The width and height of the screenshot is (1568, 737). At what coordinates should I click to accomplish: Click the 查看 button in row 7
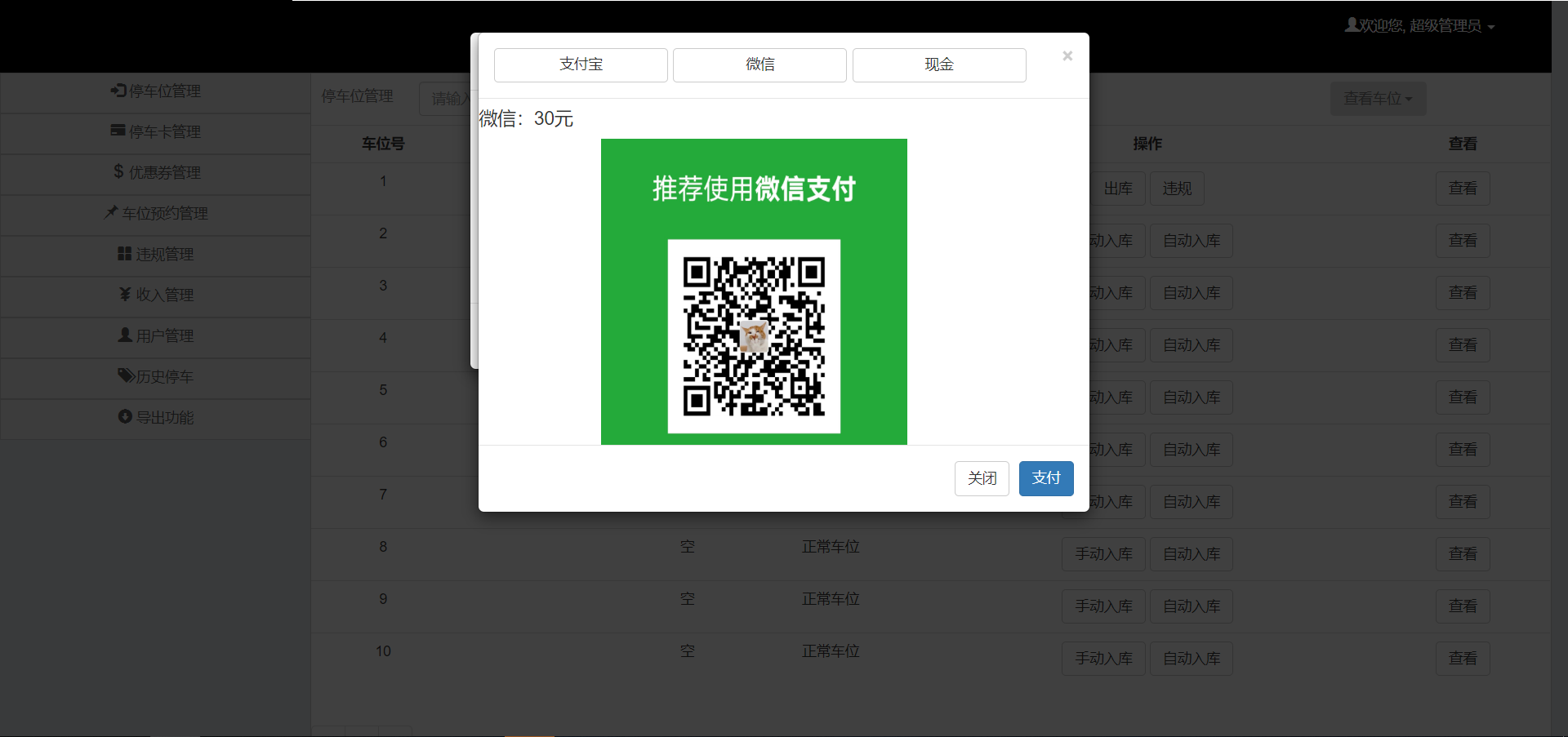tap(1463, 502)
